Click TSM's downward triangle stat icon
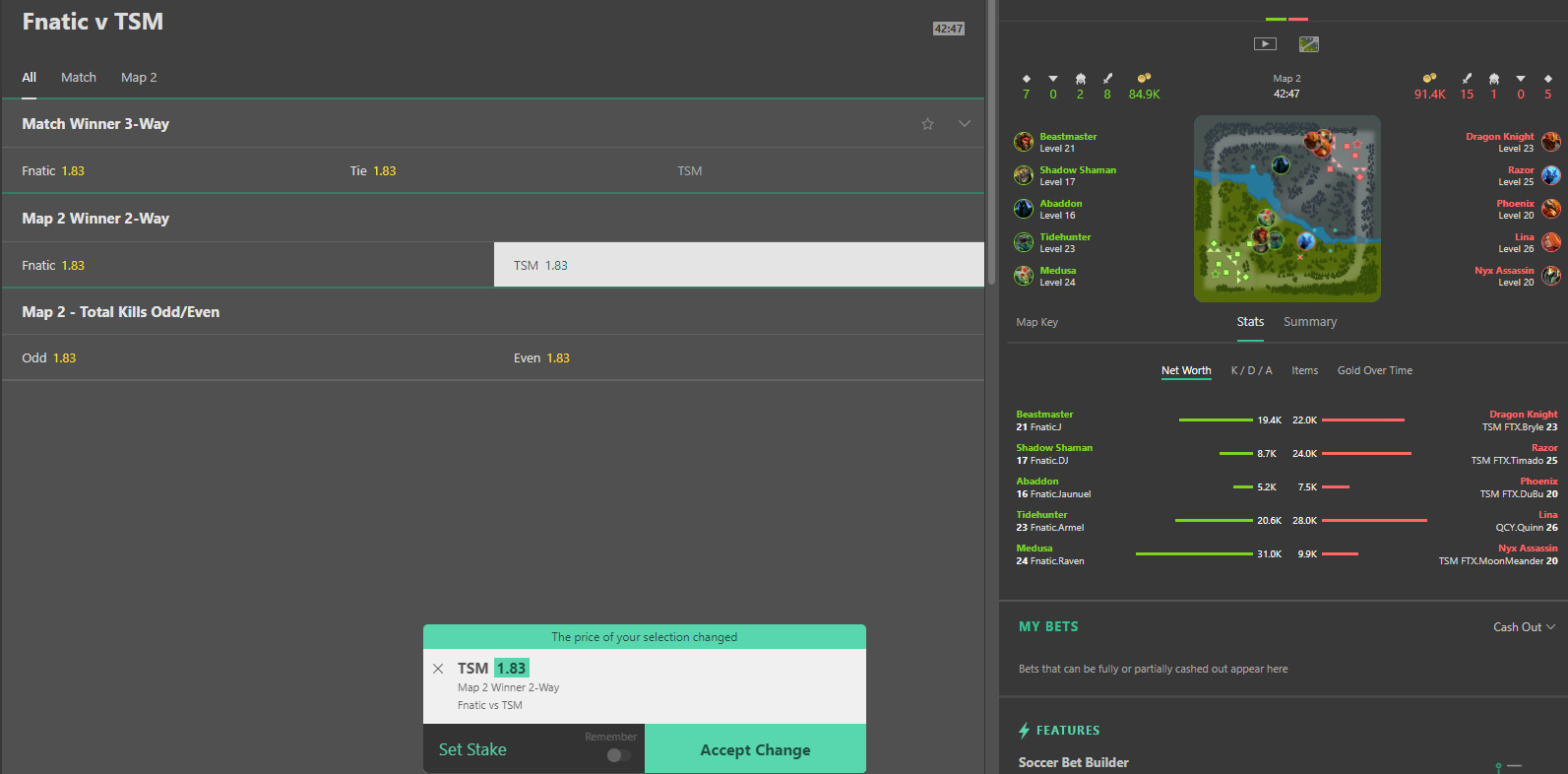 1521,79
